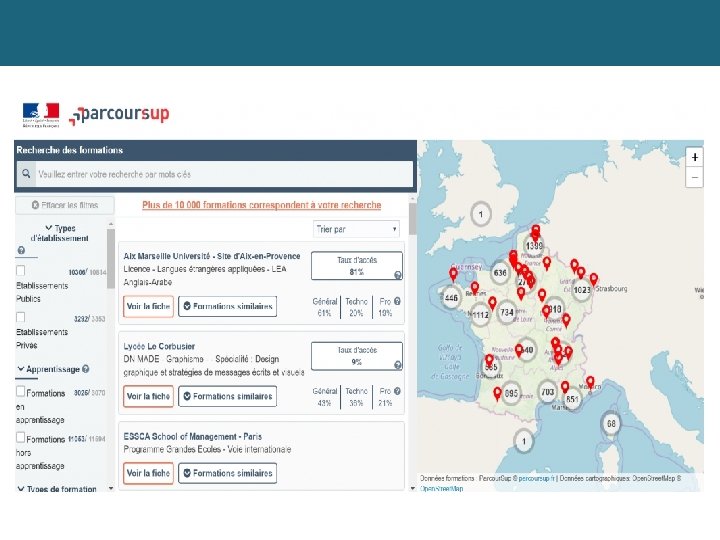The height and width of the screenshot is (540, 720).
Task: Check Etablissements Privés checkbox
Action: [21, 317]
